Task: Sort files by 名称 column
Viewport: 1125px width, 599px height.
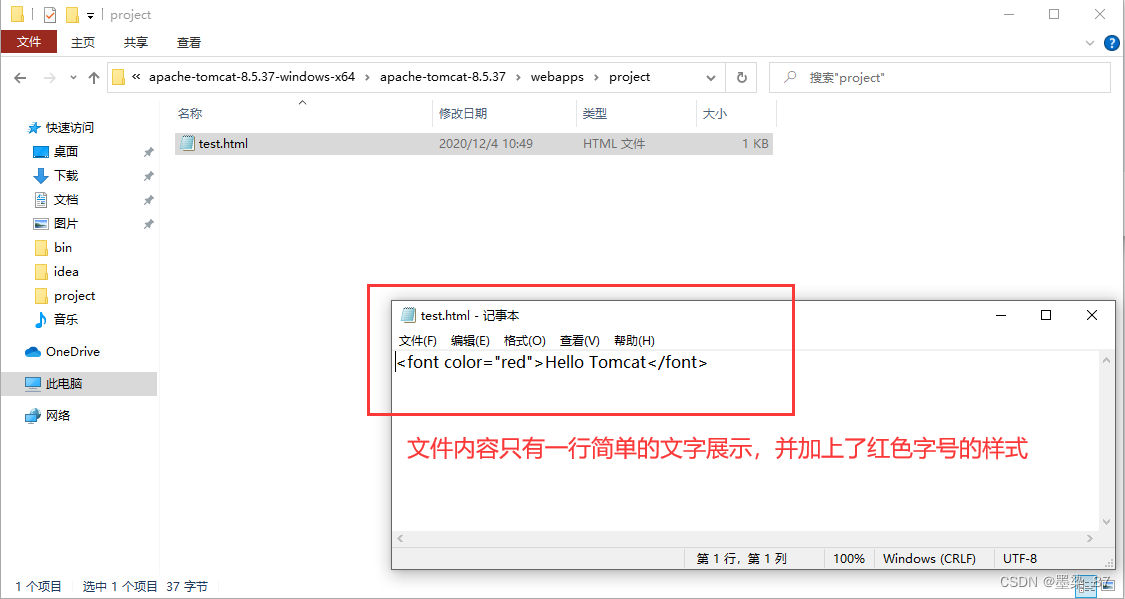Action: click(x=189, y=113)
